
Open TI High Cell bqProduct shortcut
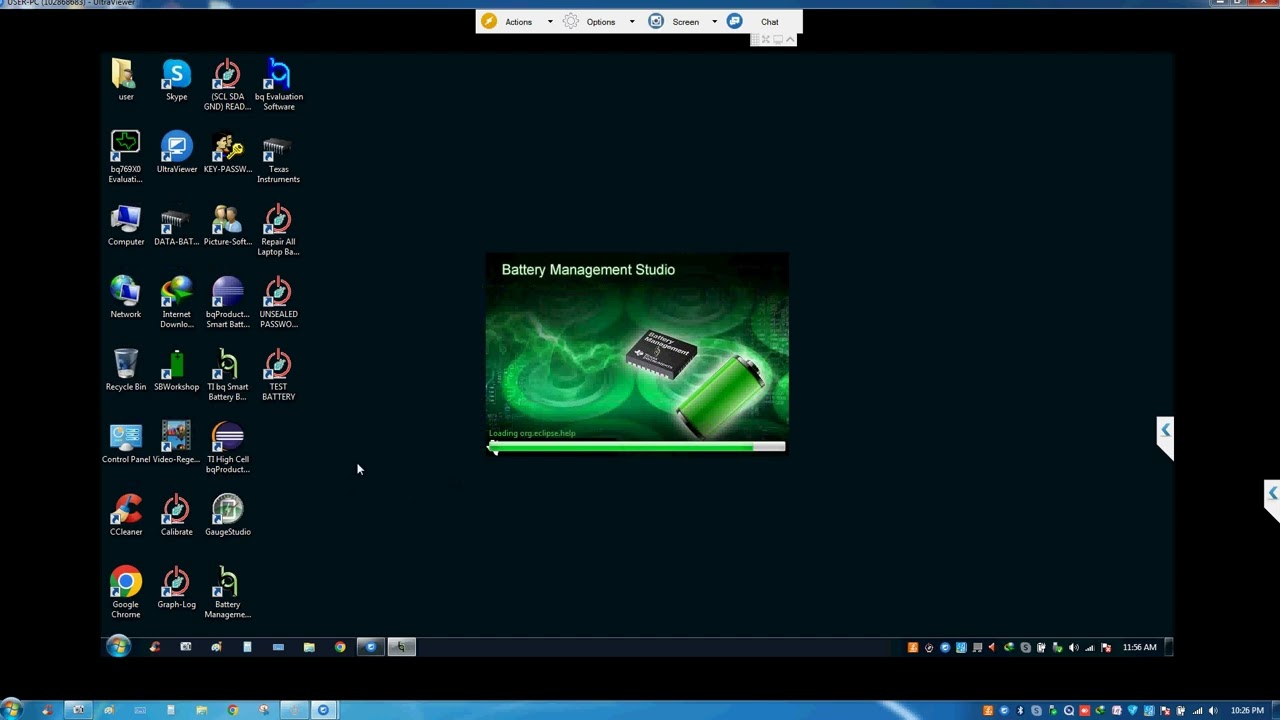tap(227, 447)
